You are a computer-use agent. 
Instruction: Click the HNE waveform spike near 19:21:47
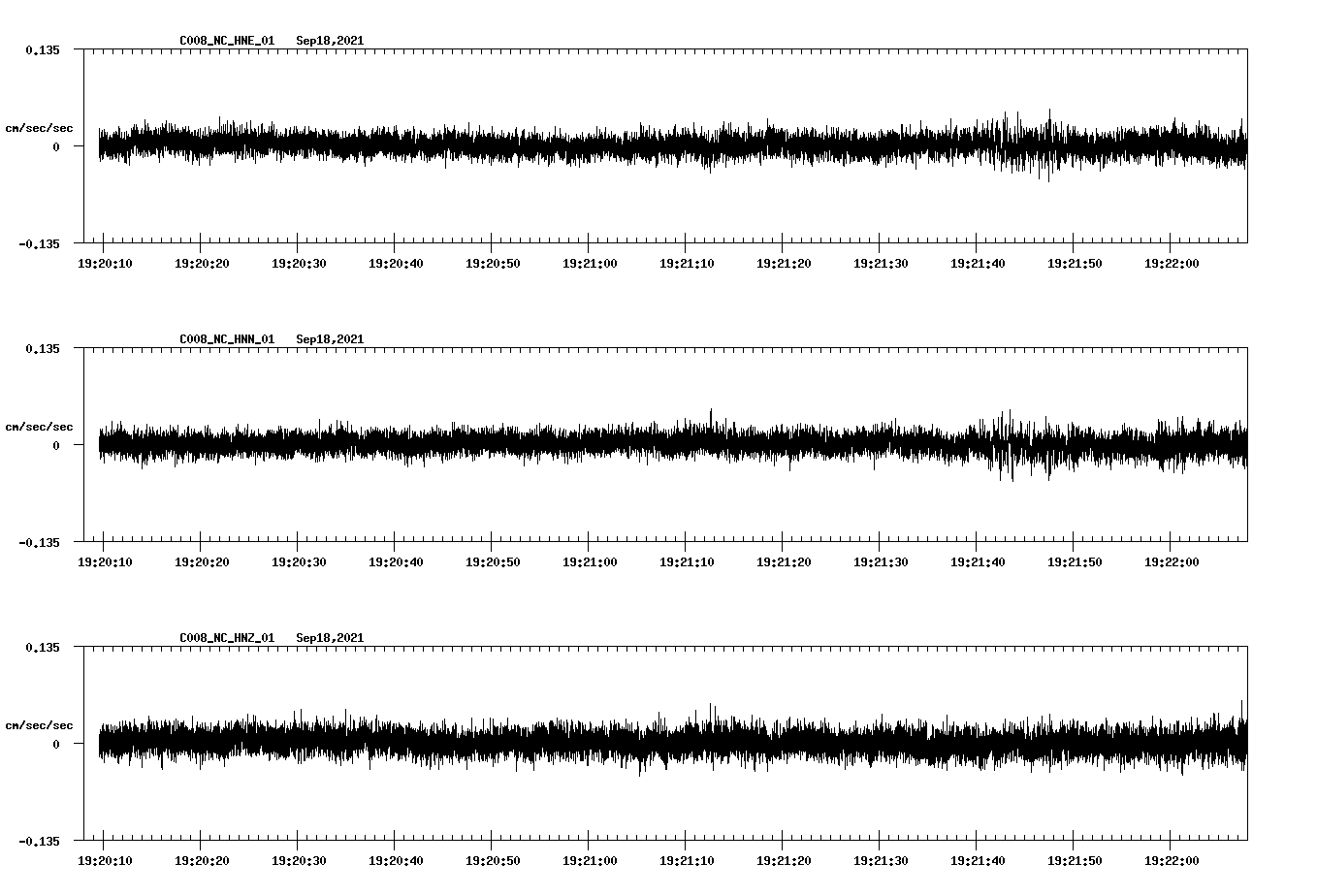pyautogui.click(x=1048, y=144)
